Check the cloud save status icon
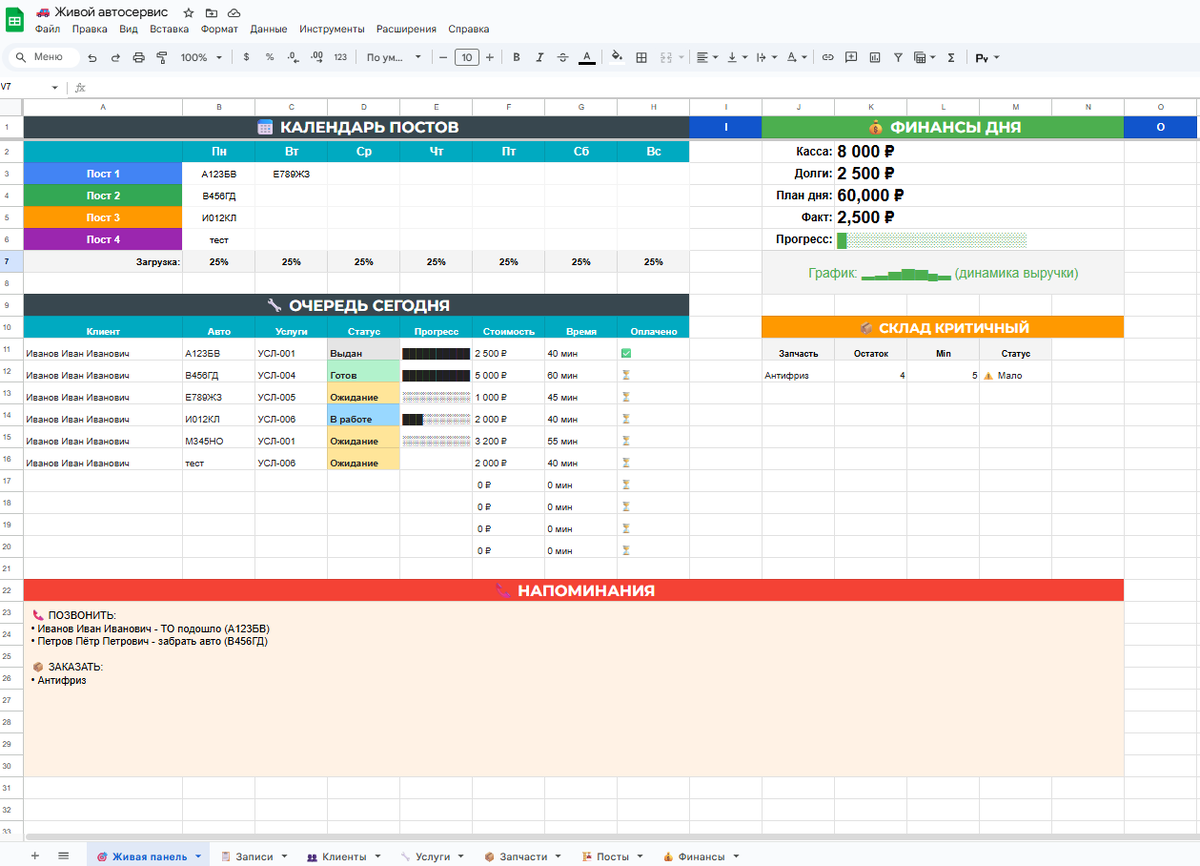 pos(233,13)
